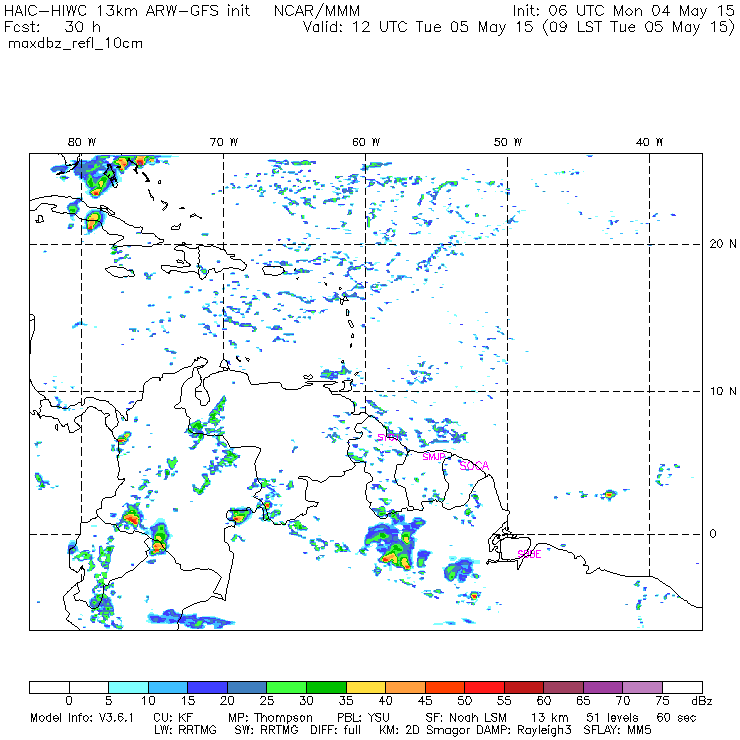Screen dimensions: 740x740
Task: Click the 'DIFF: full' model setting
Action: pyautogui.click(x=336, y=730)
